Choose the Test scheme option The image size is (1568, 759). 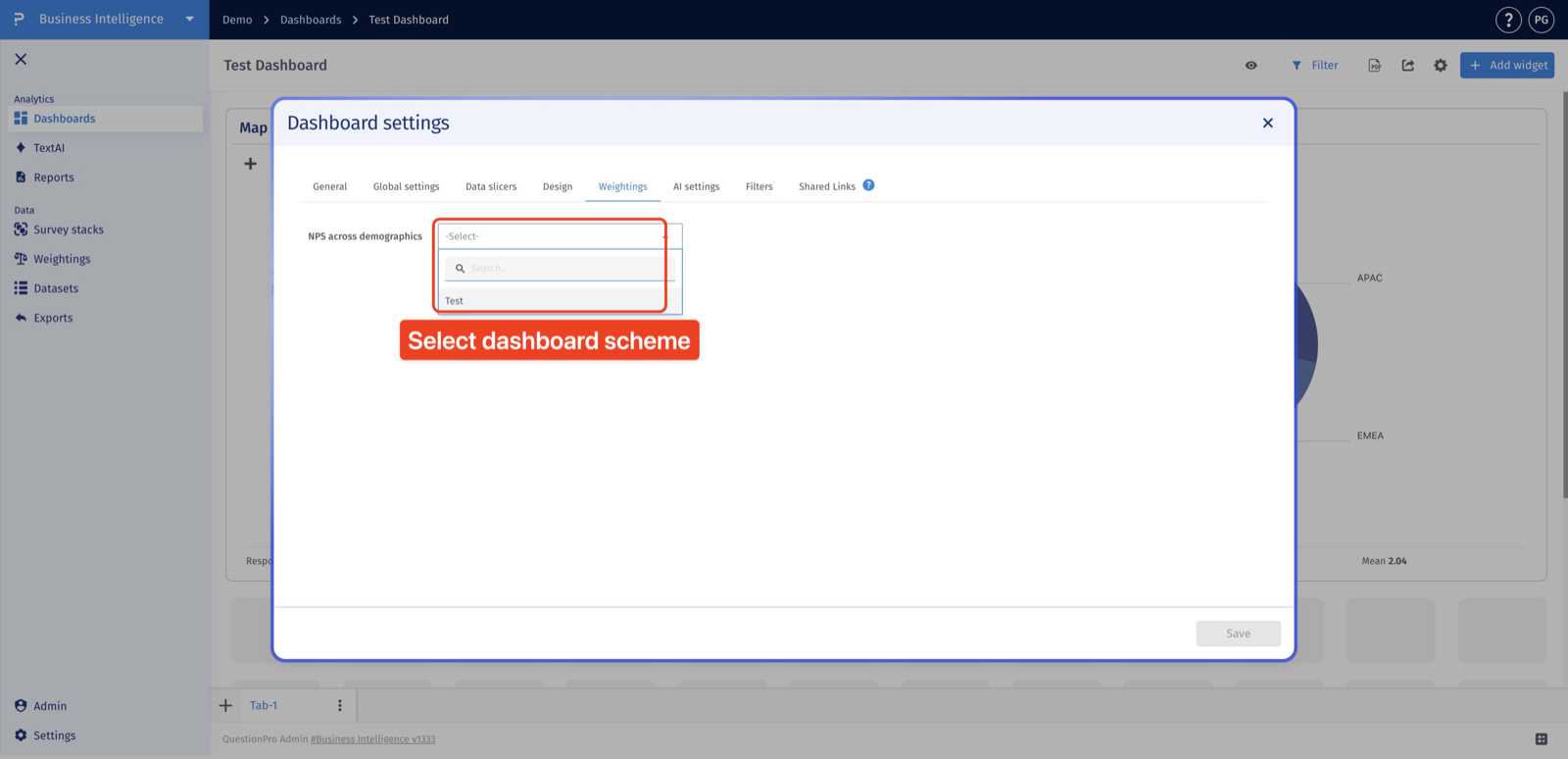click(560, 301)
